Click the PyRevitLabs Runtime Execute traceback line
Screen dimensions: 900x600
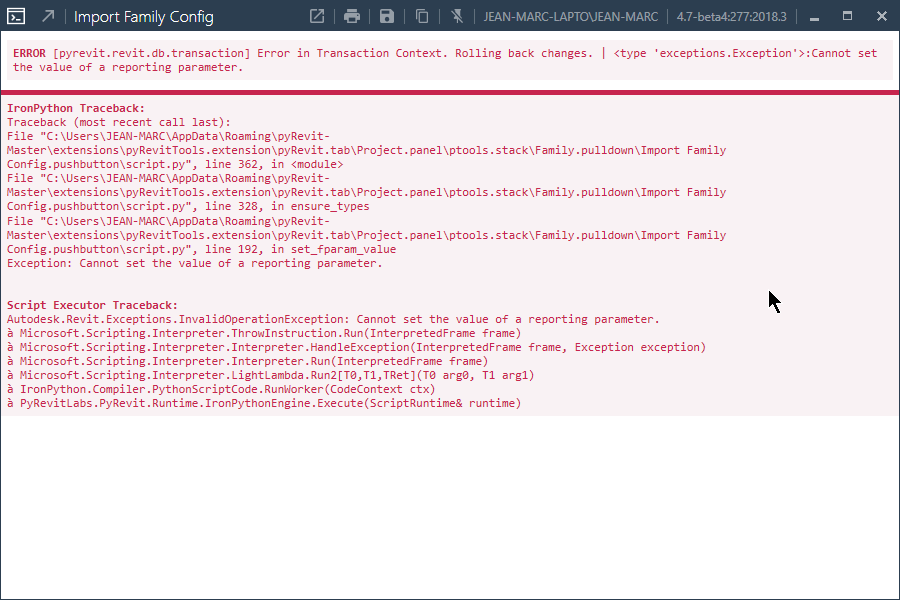click(265, 403)
